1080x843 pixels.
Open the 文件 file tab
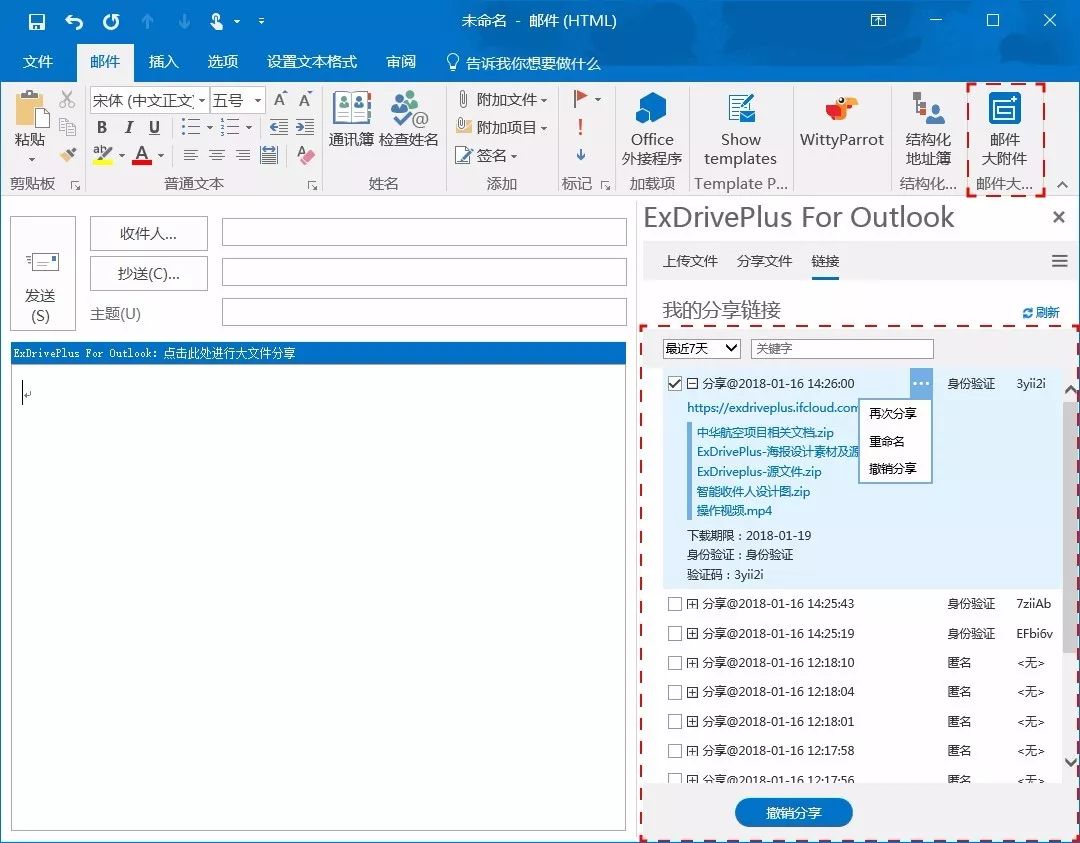38,62
